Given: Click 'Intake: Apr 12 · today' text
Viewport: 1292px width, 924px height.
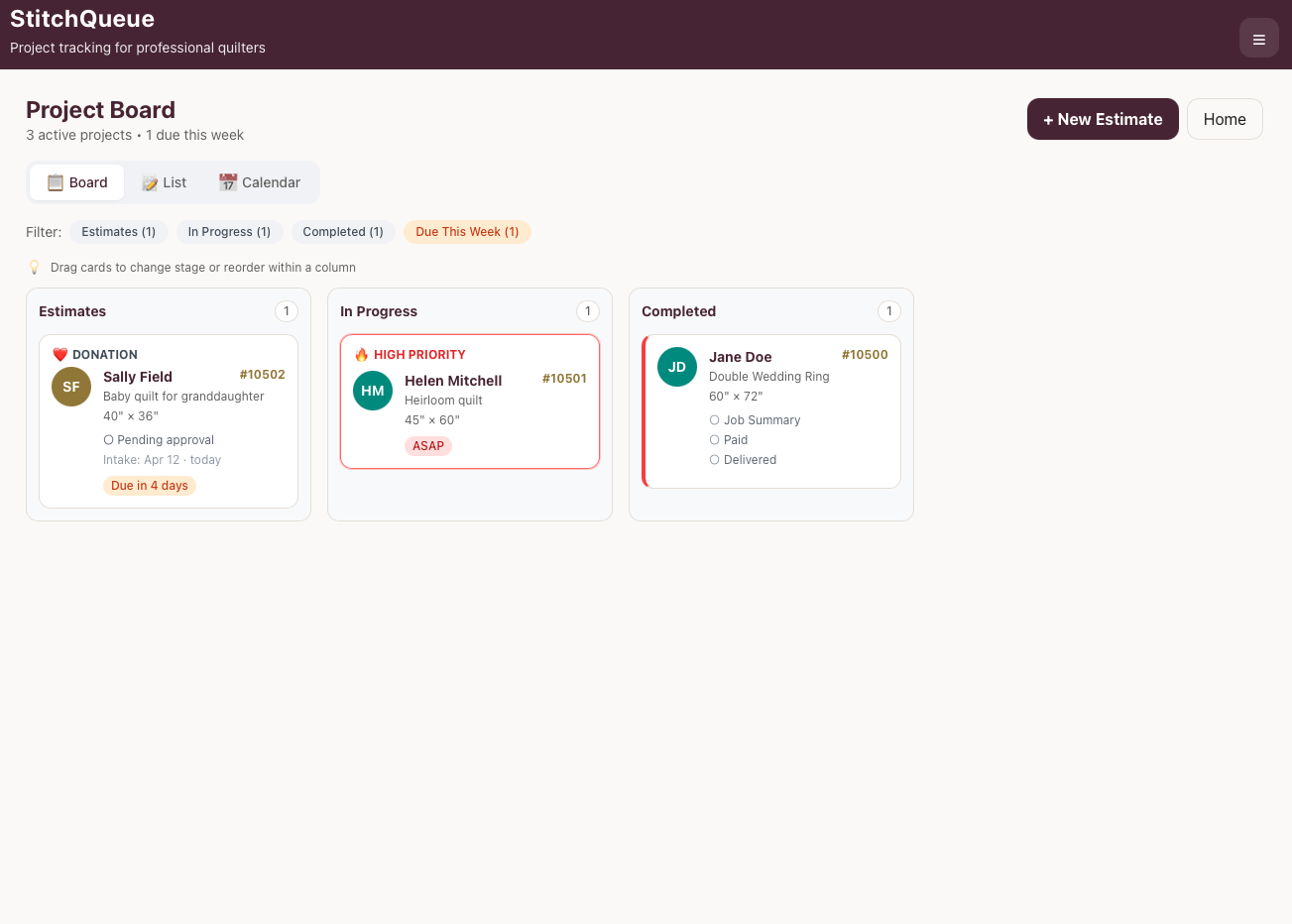Looking at the screenshot, I should click(162, 460).
